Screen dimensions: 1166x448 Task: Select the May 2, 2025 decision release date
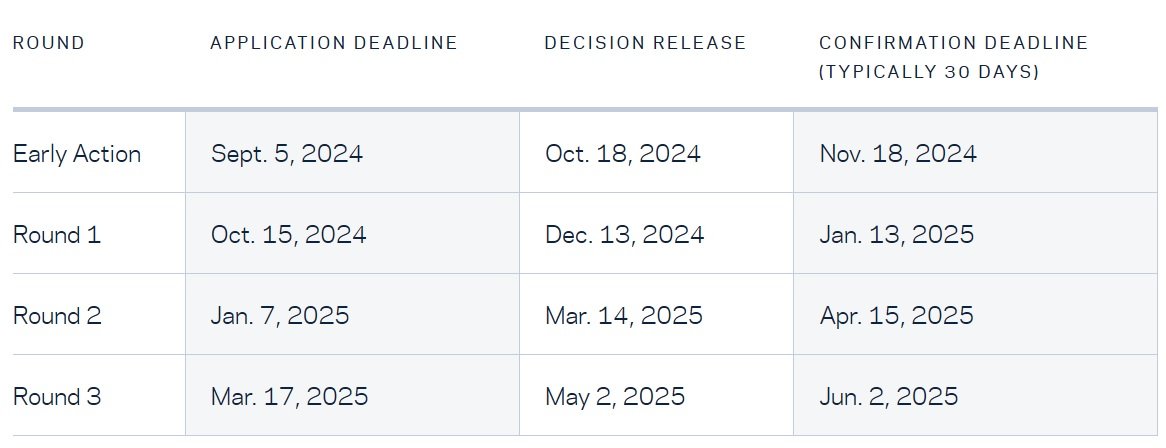(615, 397)
